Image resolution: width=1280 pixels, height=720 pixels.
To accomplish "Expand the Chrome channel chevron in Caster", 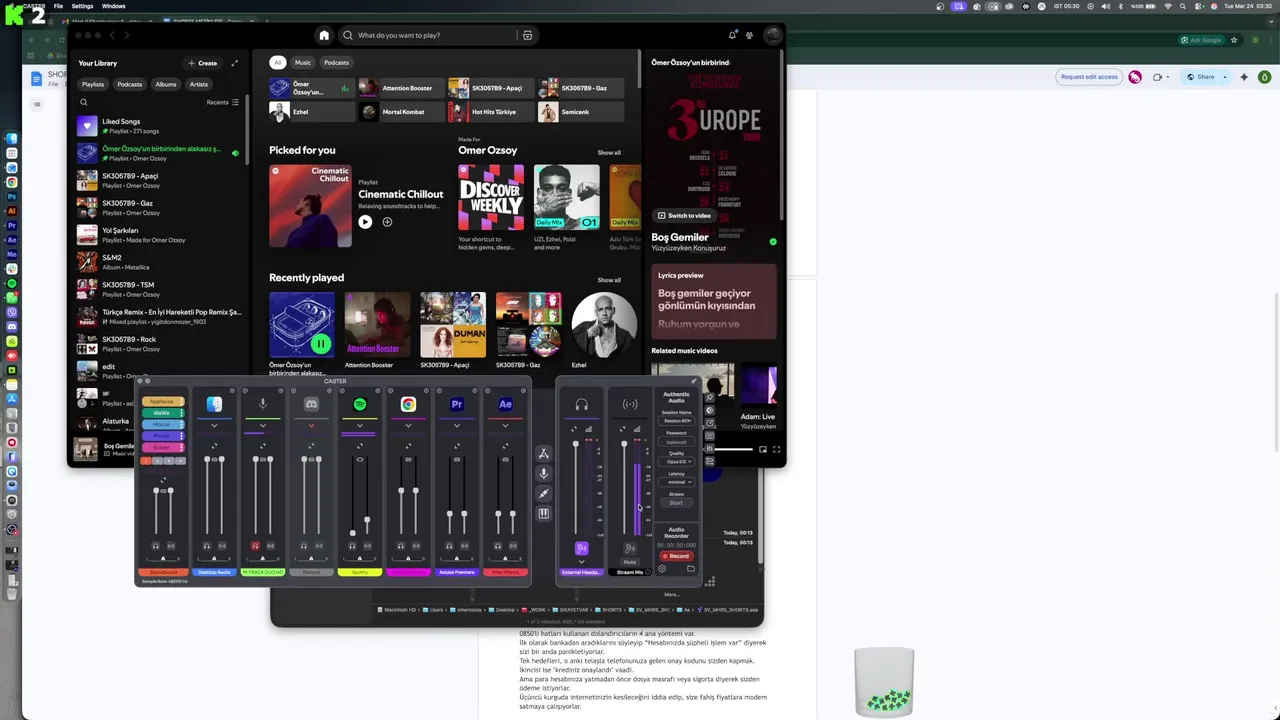I will coord(408,426).
